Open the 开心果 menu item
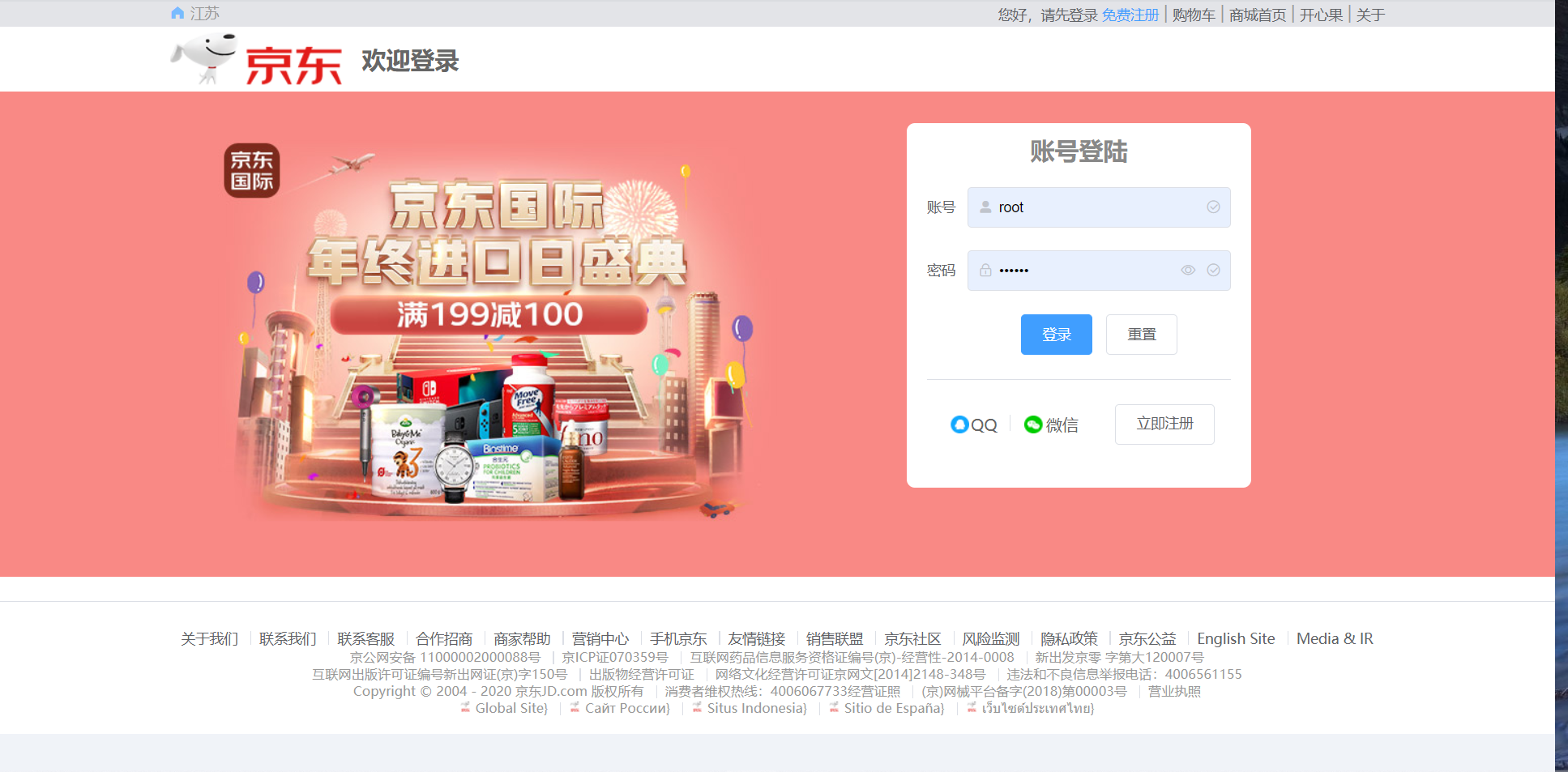This screenshot has height=772, width=1568. 1321,14
